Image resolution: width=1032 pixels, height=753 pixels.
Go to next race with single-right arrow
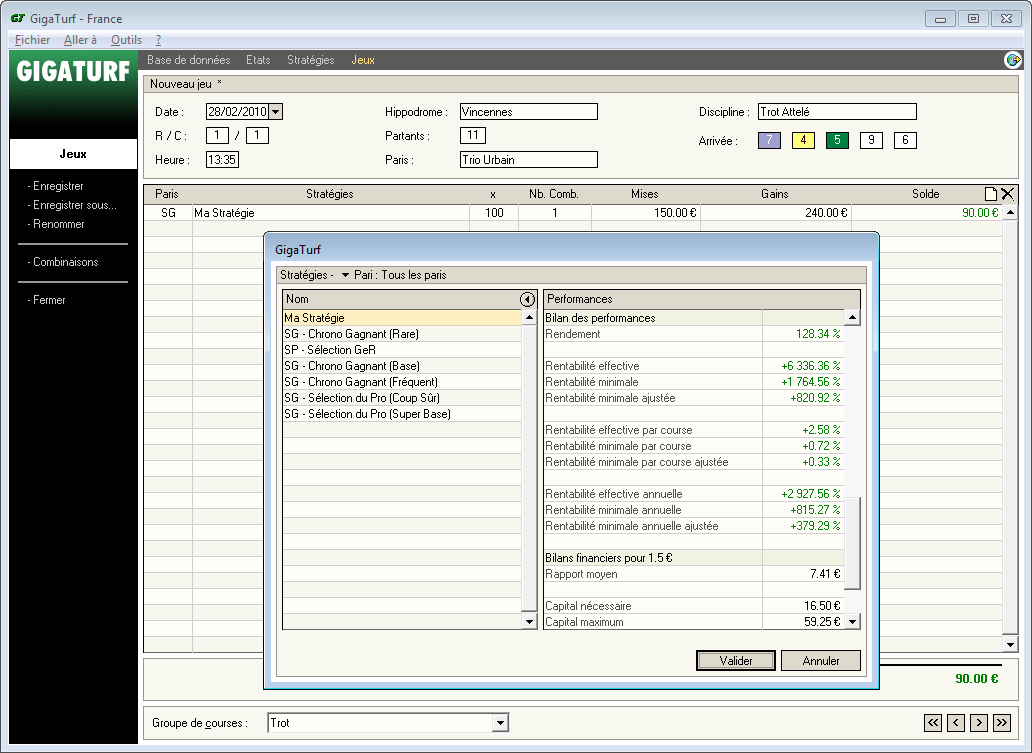click(x=979, y=723)
